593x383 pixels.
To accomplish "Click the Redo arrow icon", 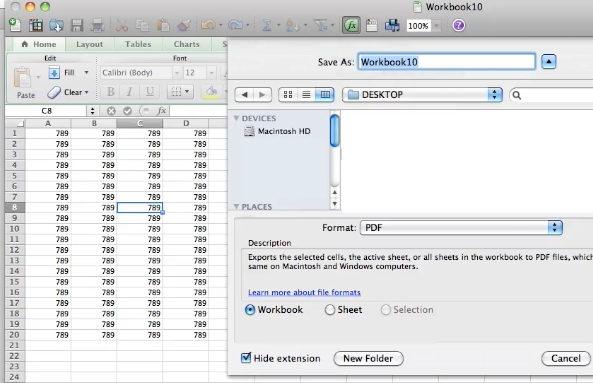I will point(235,25).
